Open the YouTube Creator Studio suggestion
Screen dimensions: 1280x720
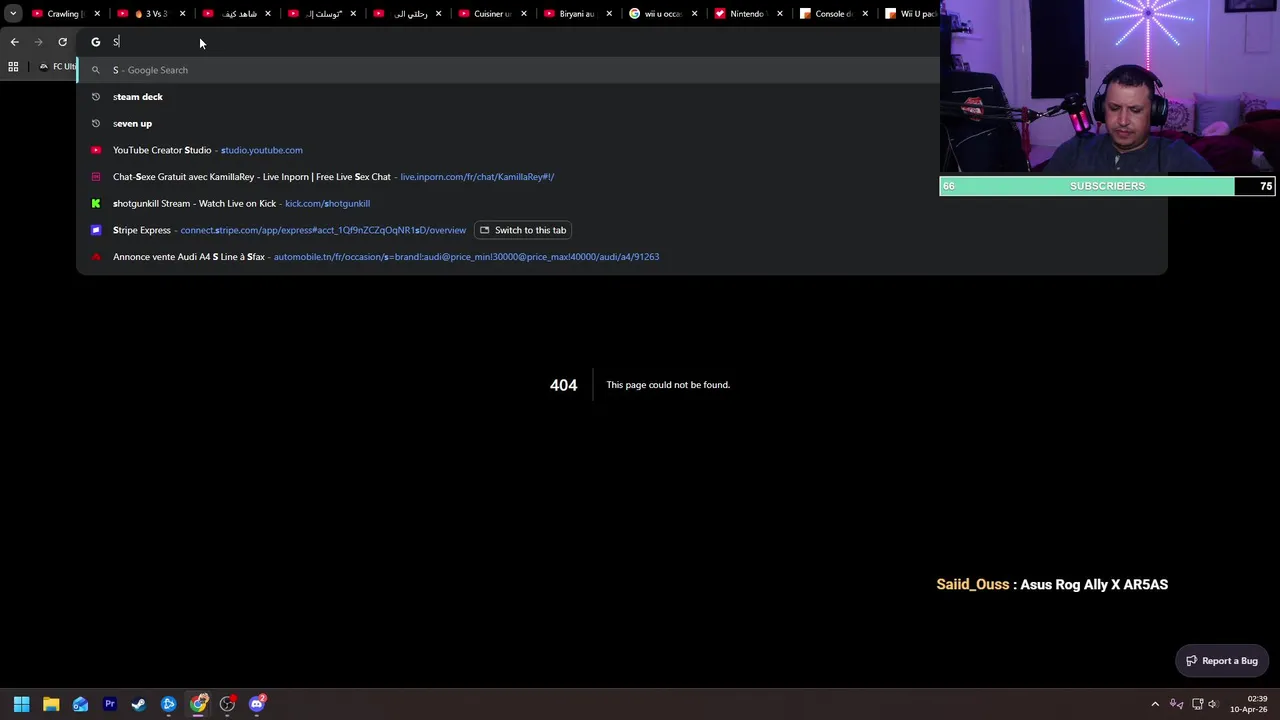click(x=622, y=150)
